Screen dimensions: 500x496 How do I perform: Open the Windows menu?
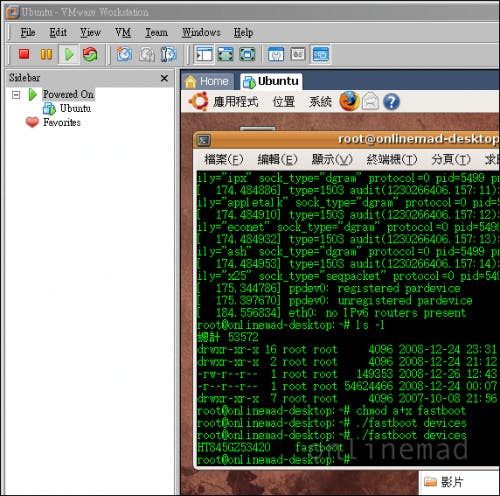pyautogui.click(x=201, y=32)
